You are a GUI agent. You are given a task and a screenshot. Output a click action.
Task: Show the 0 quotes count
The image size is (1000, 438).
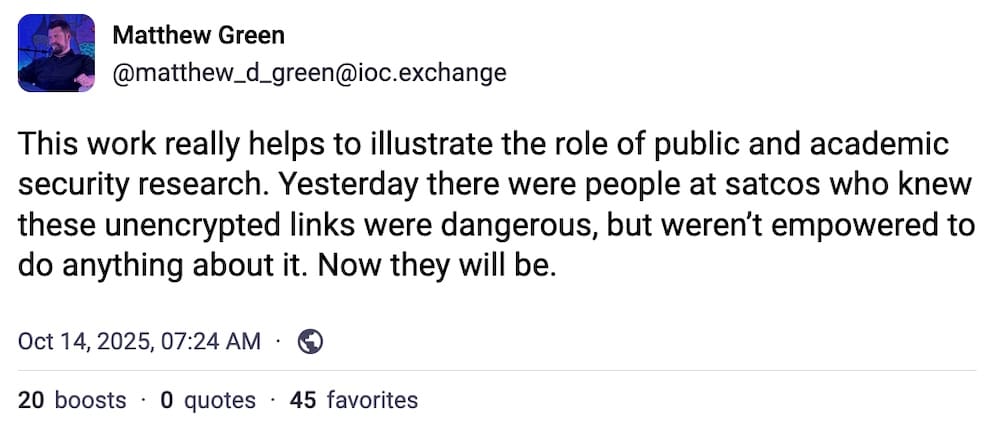click(x=208, y=401)
